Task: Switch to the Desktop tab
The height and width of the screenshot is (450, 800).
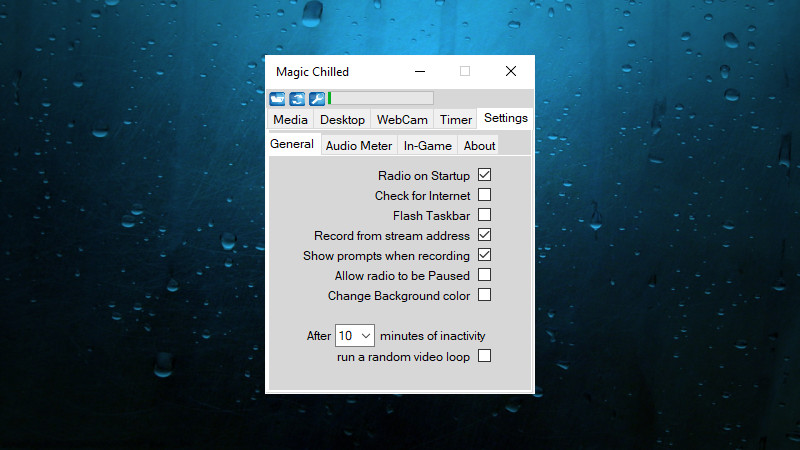Action: [x=342, y=120]
